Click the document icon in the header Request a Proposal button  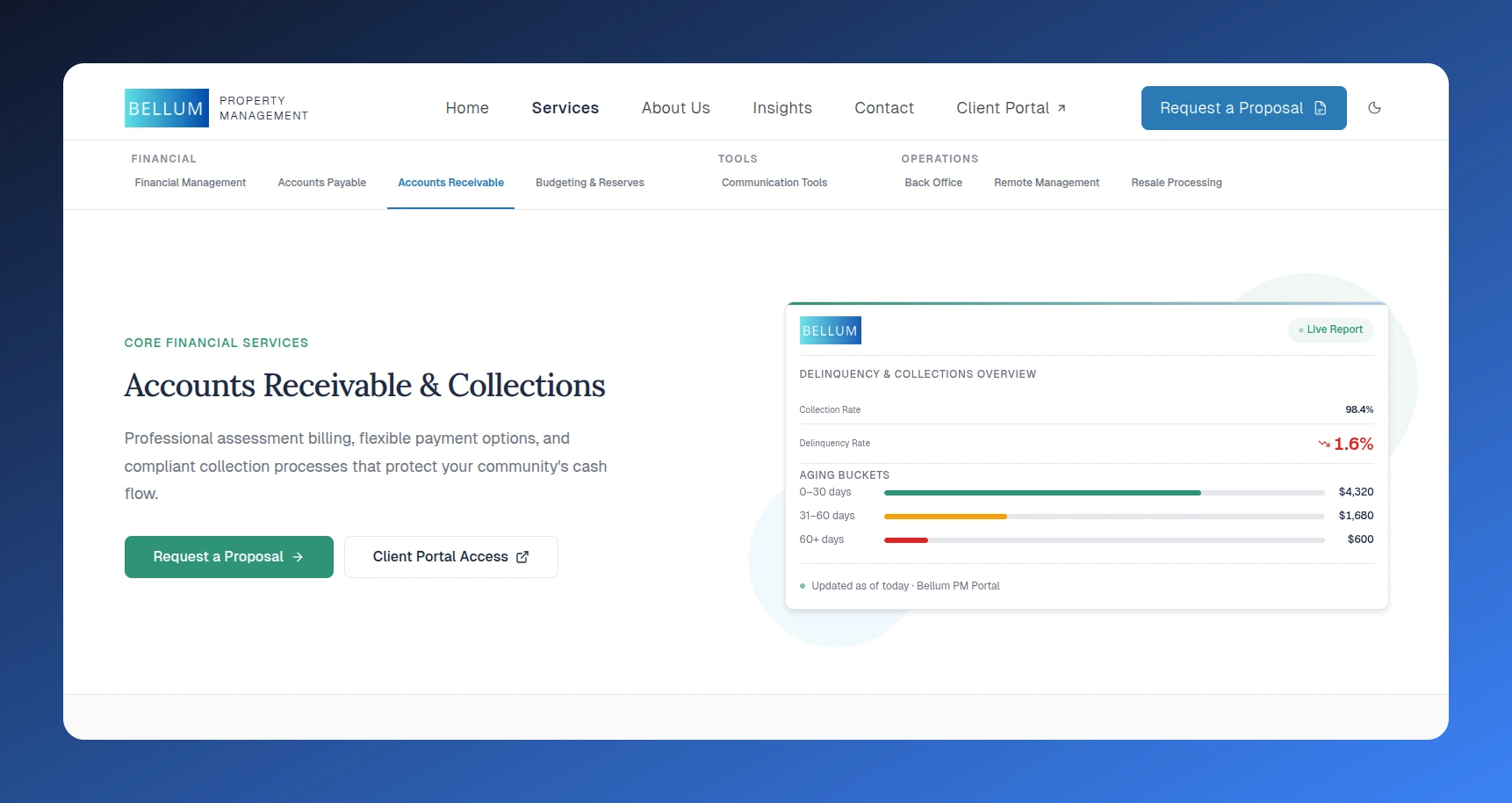(1320, 108)
